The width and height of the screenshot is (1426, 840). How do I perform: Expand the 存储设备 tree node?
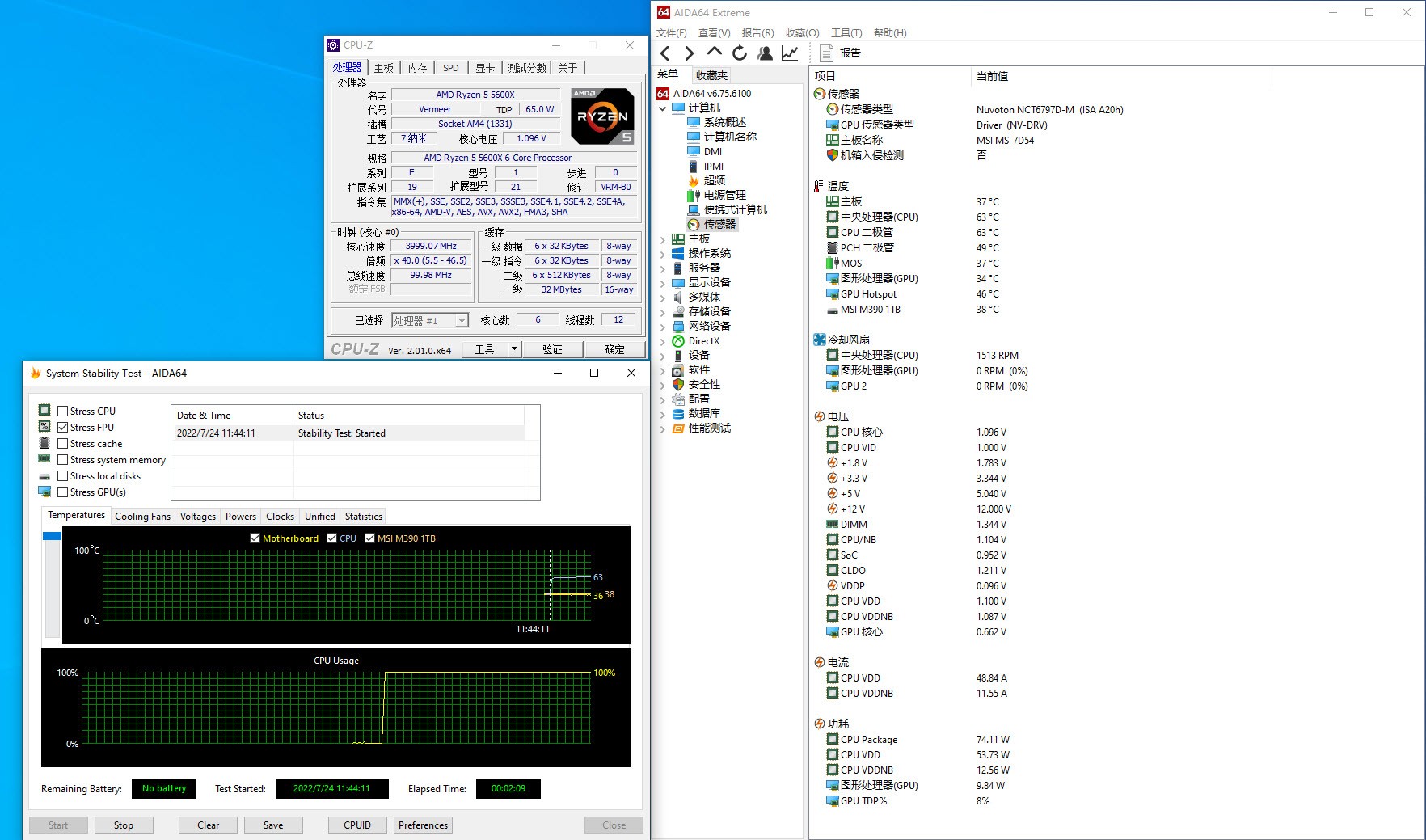663,311
